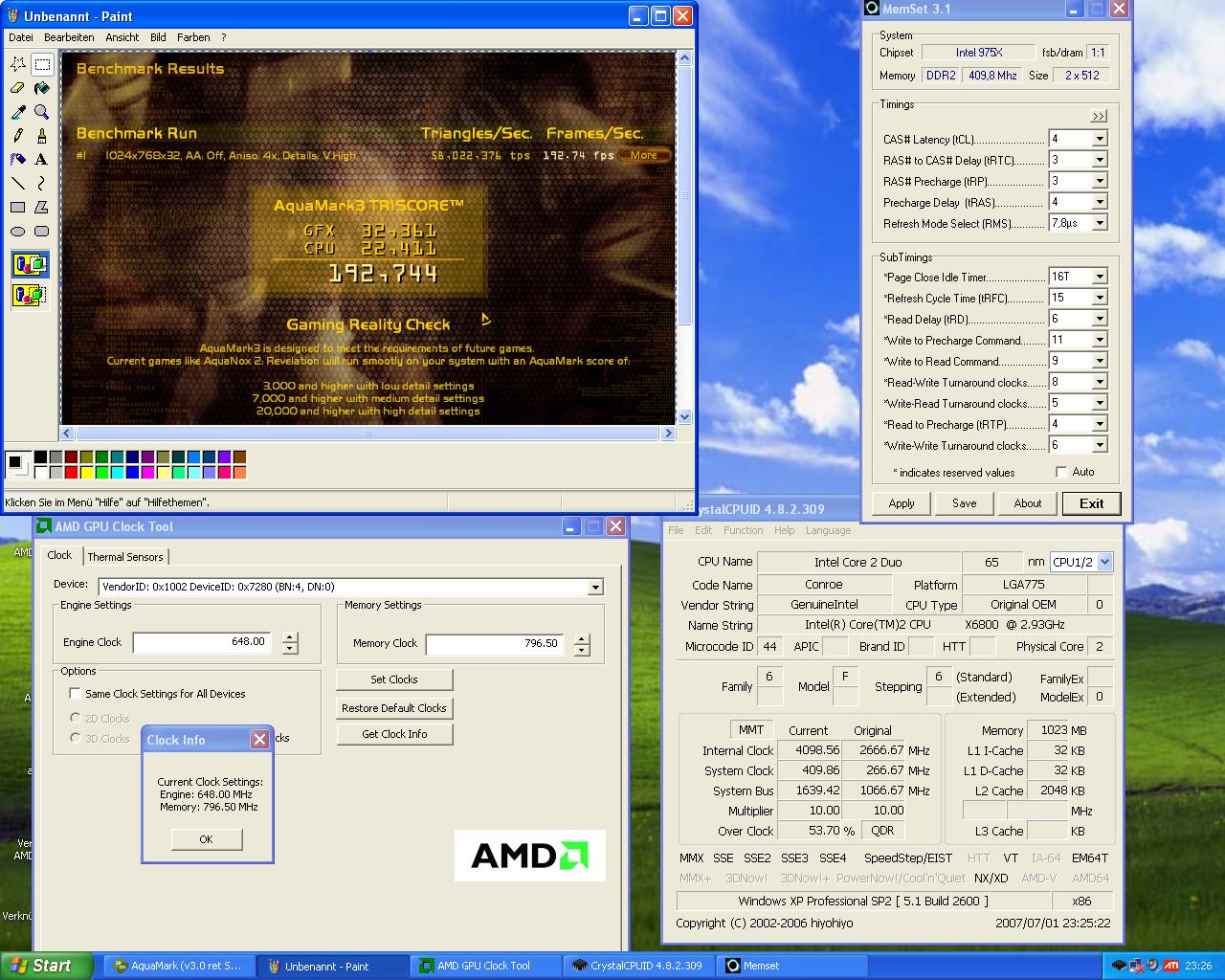Viewport: 1225px width, 980px height.
Task: Click the black hardware tray icon
Action: coord(1119,966)
